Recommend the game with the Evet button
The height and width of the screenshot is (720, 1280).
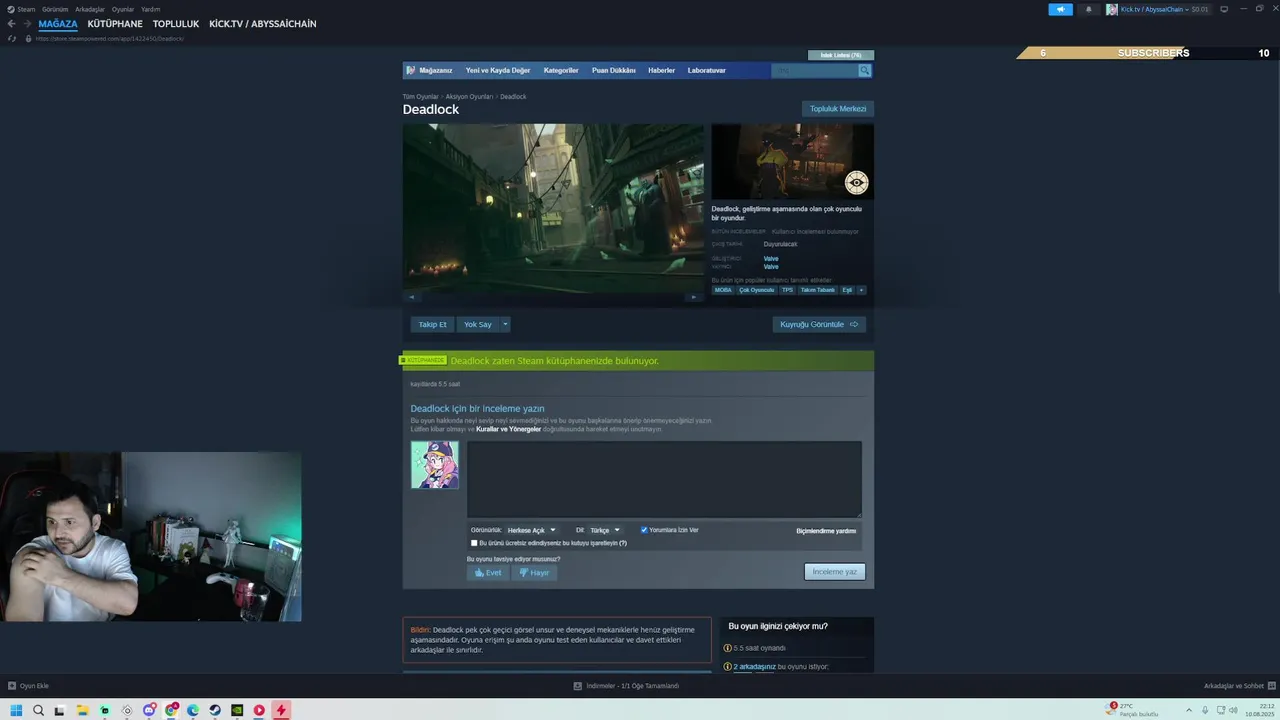click(488, 573)
